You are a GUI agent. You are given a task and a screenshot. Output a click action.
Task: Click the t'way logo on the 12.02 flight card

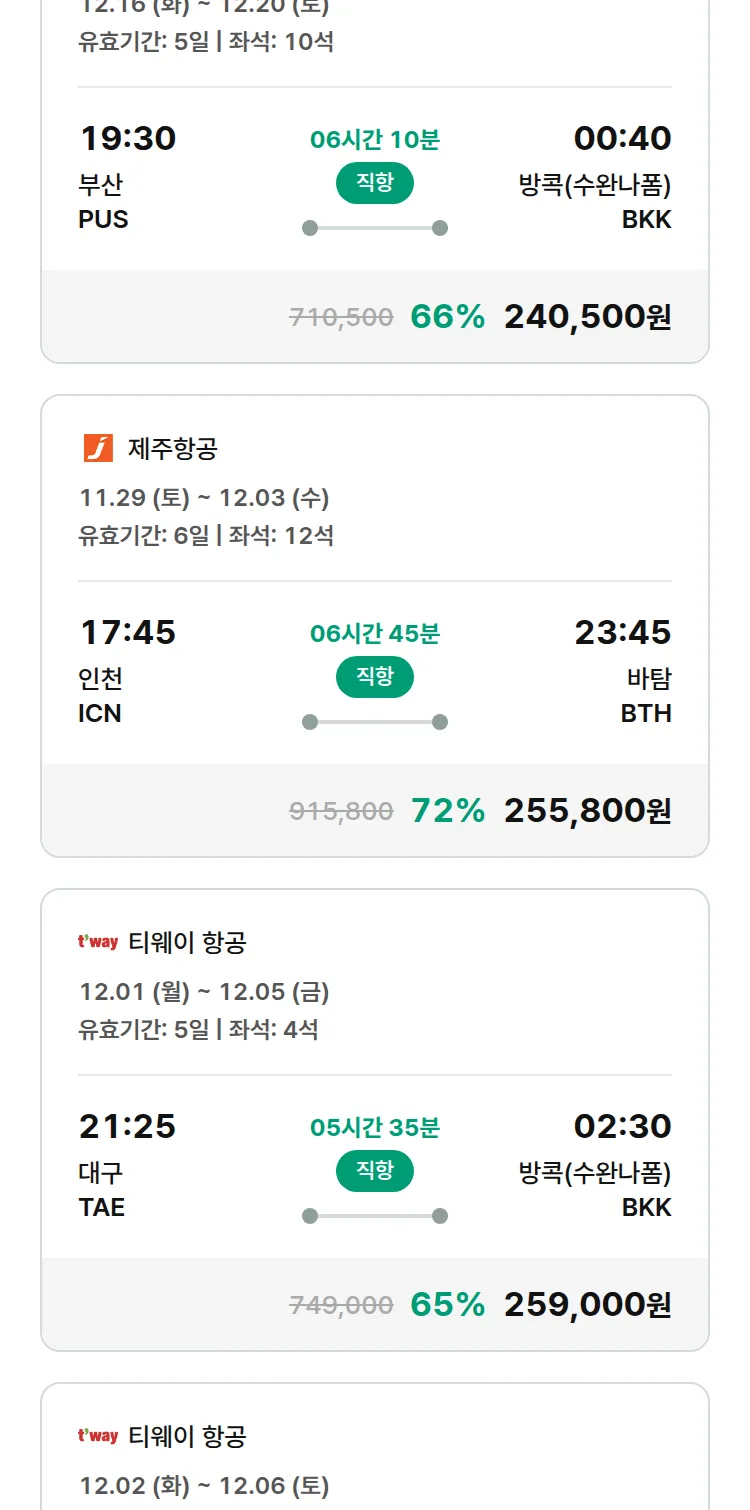coord(98,1436)
